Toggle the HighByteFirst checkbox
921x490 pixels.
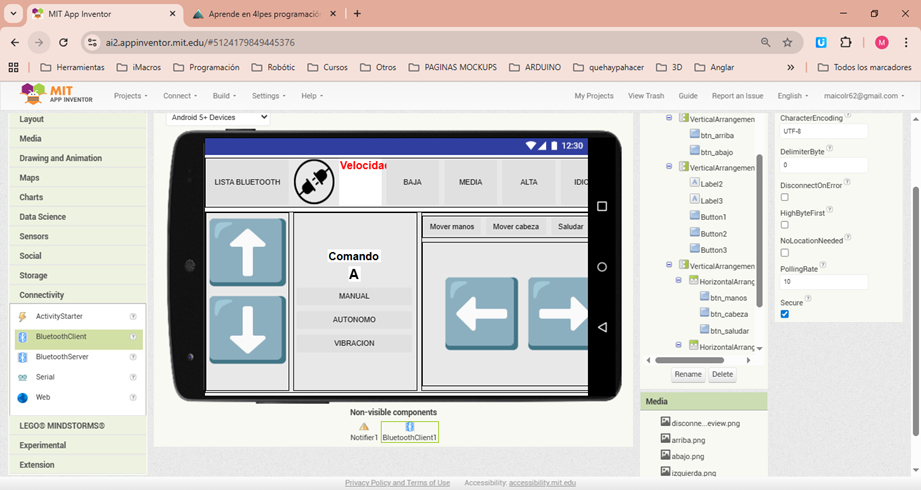(785, 225)
